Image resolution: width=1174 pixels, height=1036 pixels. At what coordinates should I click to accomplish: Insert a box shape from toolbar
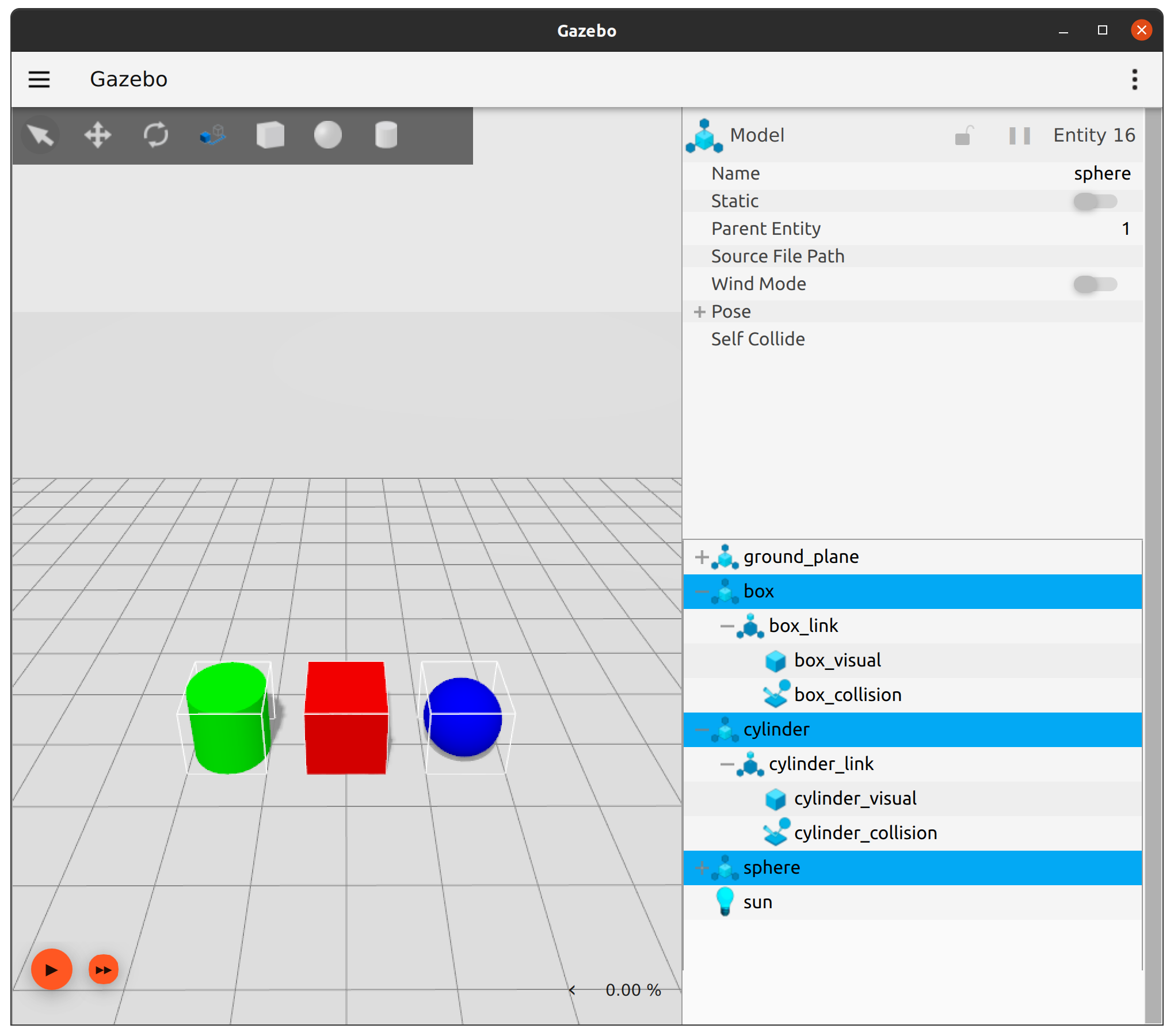[270, 136]
